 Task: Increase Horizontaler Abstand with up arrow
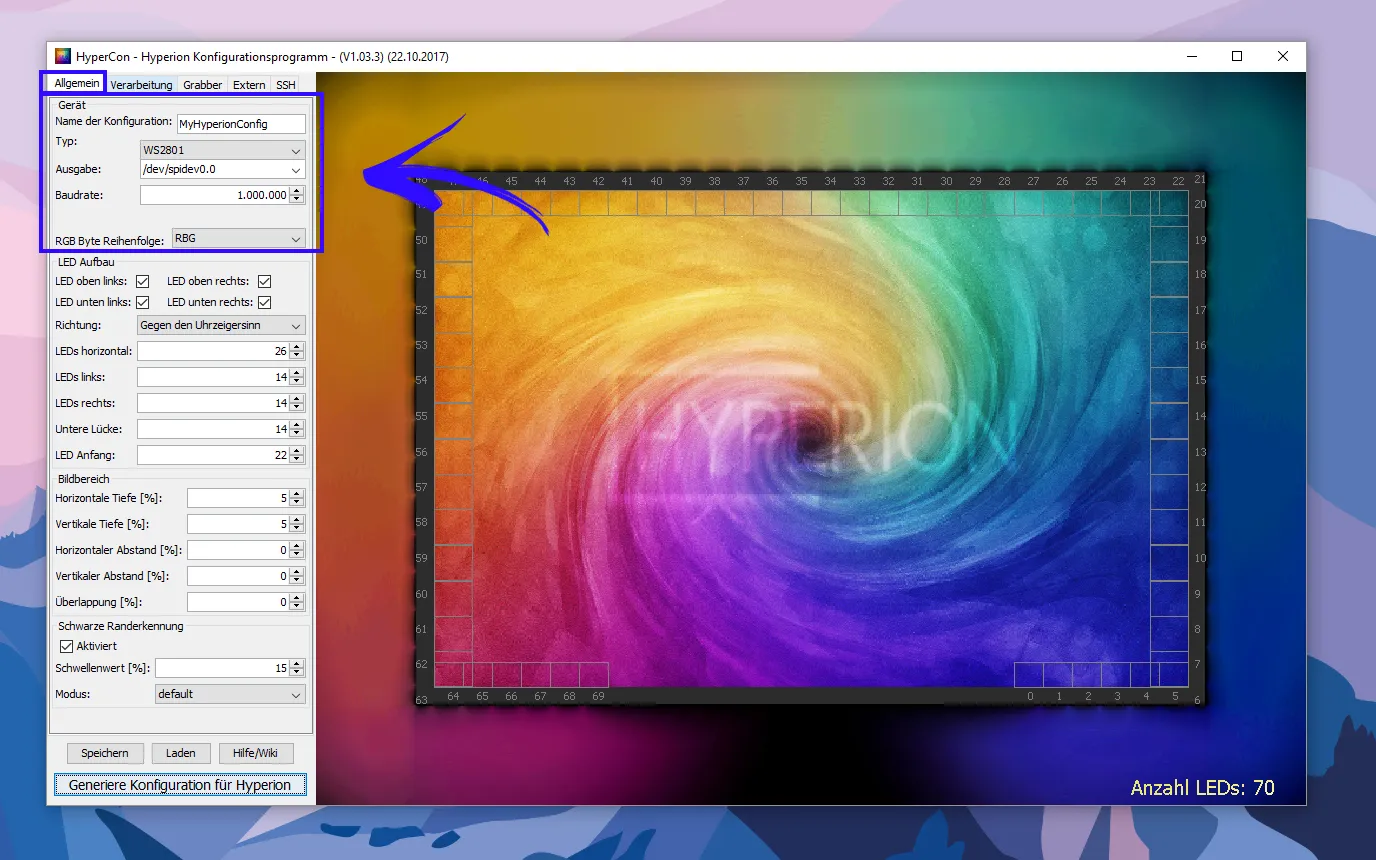click(x=297, y=546)
